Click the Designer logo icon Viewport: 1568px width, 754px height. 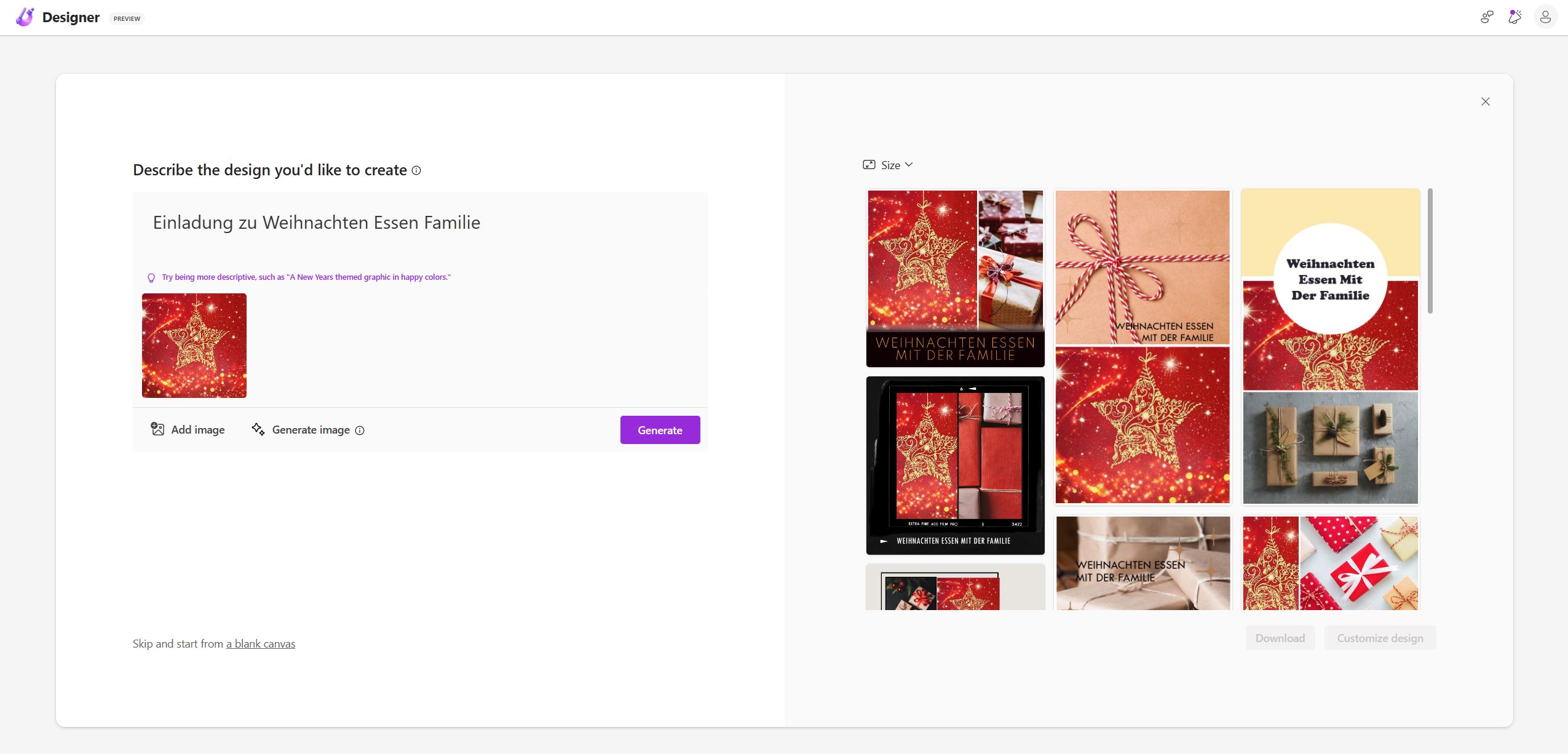[25, 17]
